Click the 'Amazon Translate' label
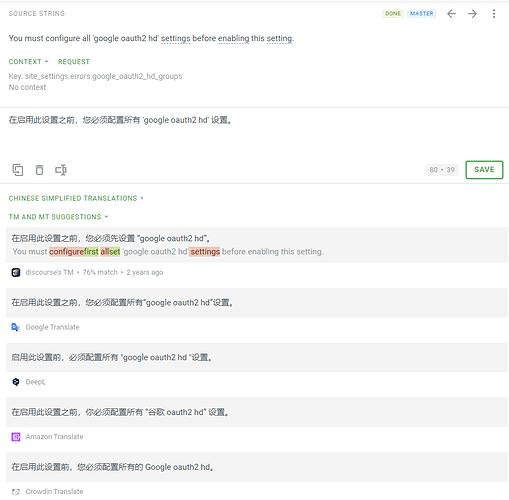 pos(54,437)
